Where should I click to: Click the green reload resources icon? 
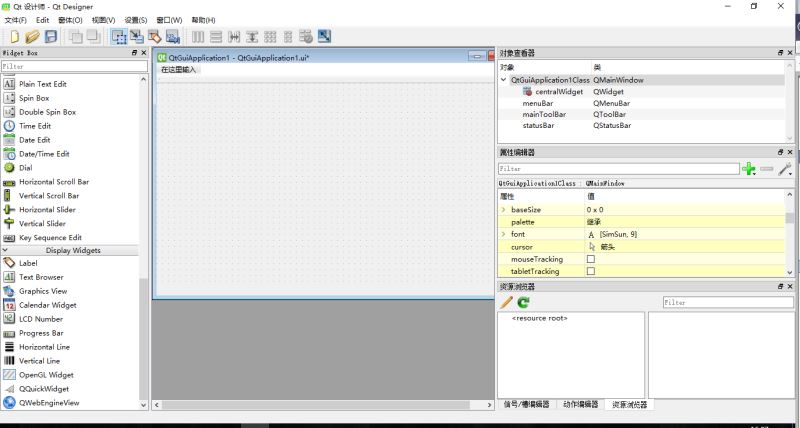click(523, 303)
